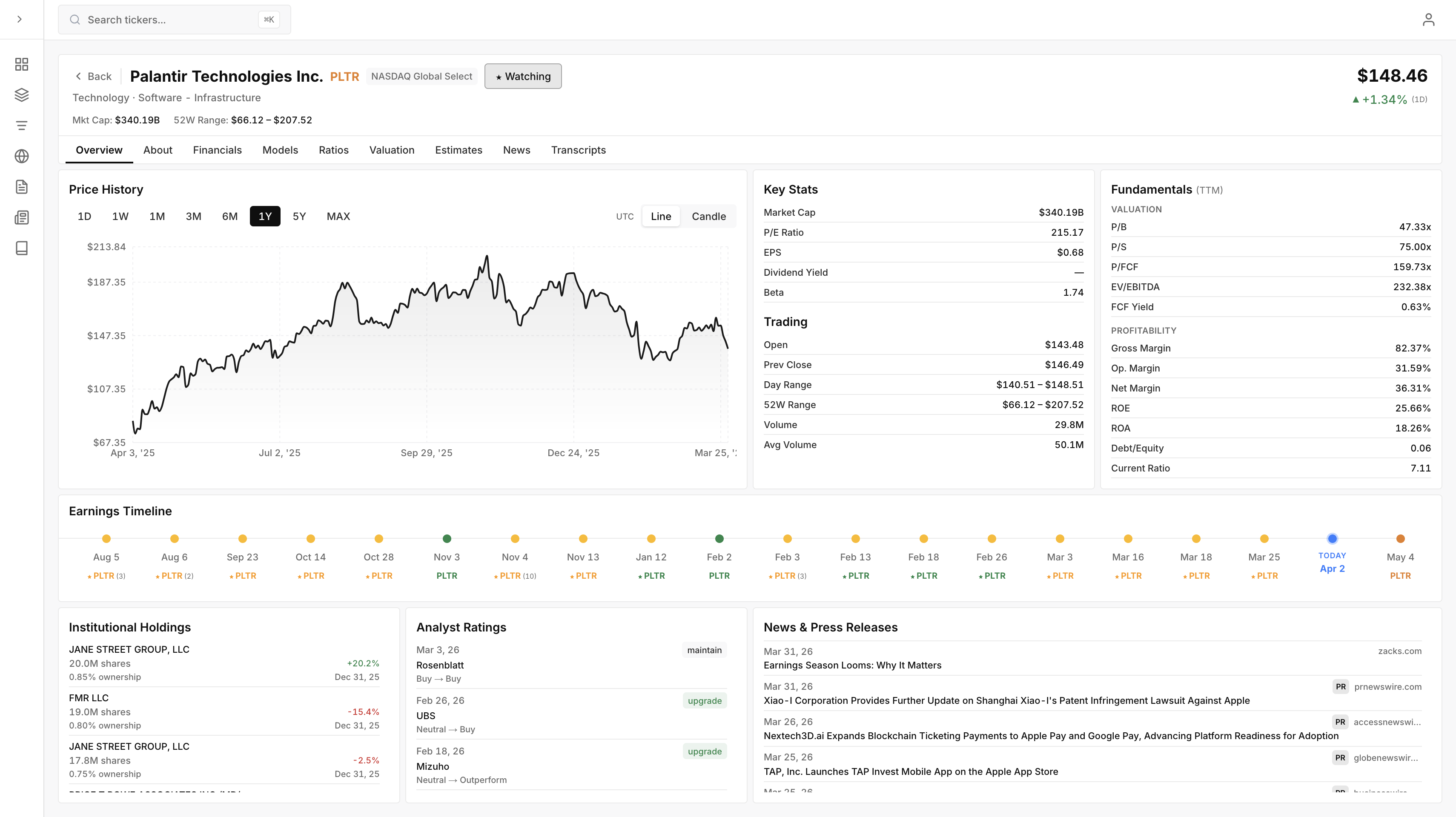The image size is (1456, 817).
Task: Click the newspaper icon in sidebar
Action: (21, 217)
